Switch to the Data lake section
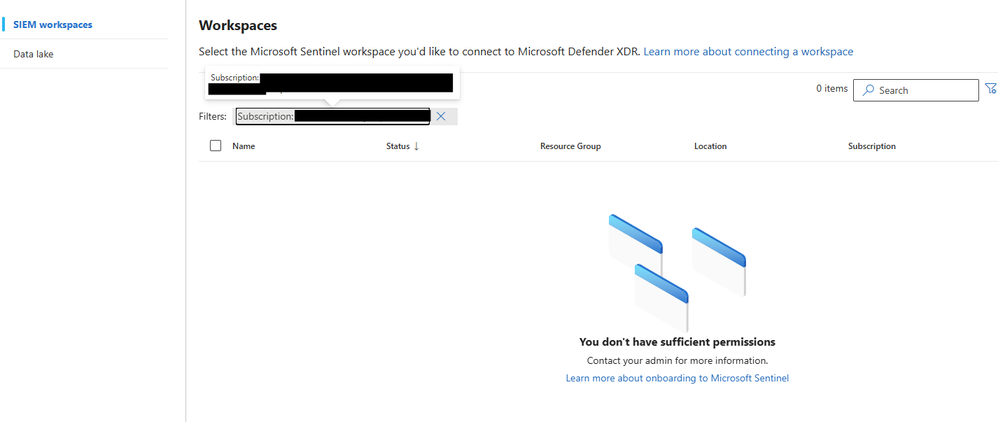 pyautogui.click(x=33, y=54)
